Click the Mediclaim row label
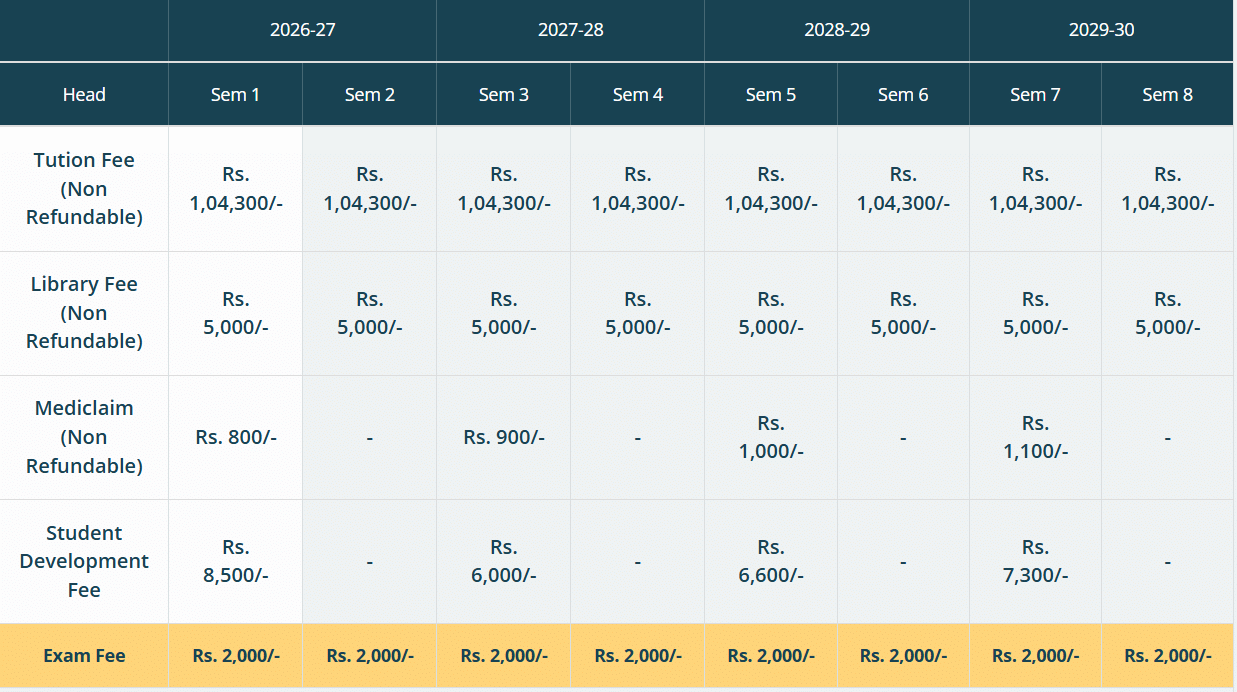Image resolution: width=1237 pixels, height=692 pixels. pyautogui.click(x=84, y=437)
